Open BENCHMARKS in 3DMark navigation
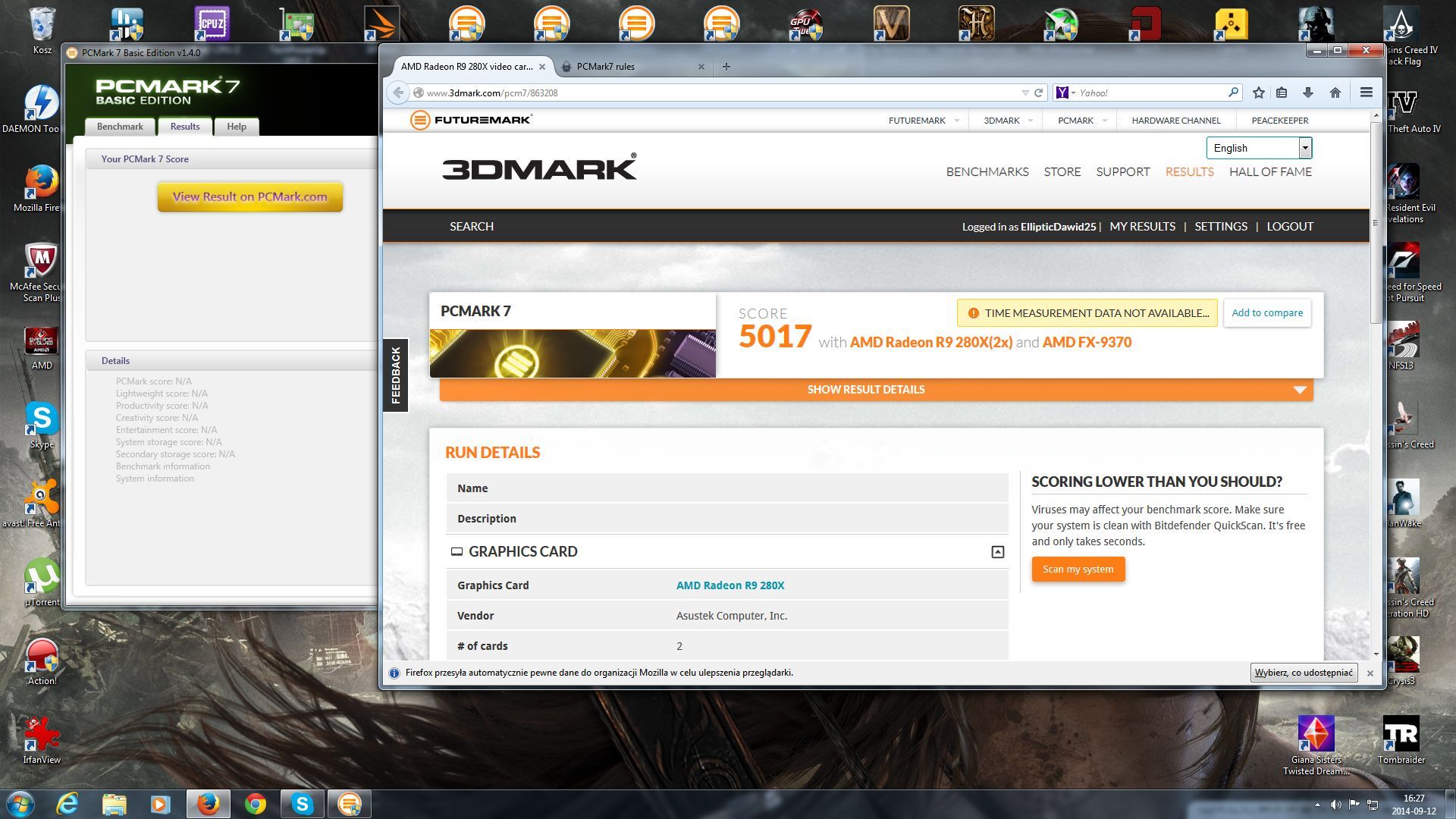The width and height of the screenshot is (1456, 819). [x=987, y=172]
